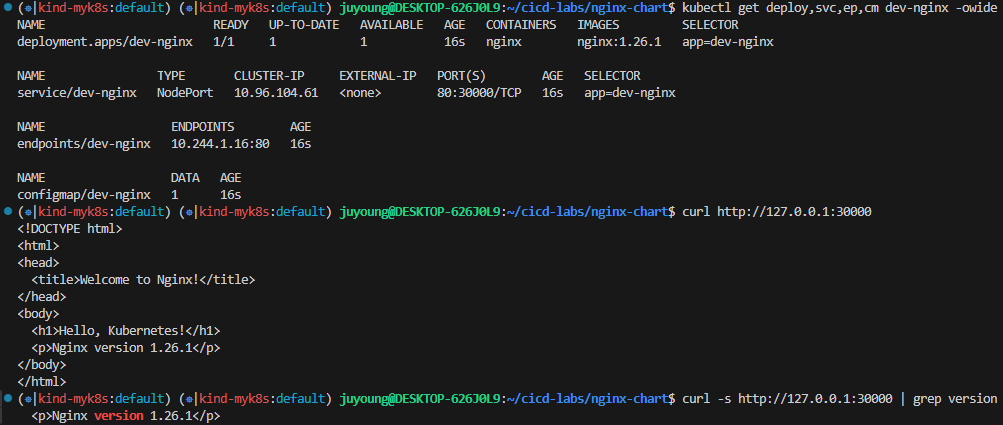The height and width of the screenshot is (425, 1003).
Task: Click the '16s' age in the configmap row
Action: click(231, 195)
